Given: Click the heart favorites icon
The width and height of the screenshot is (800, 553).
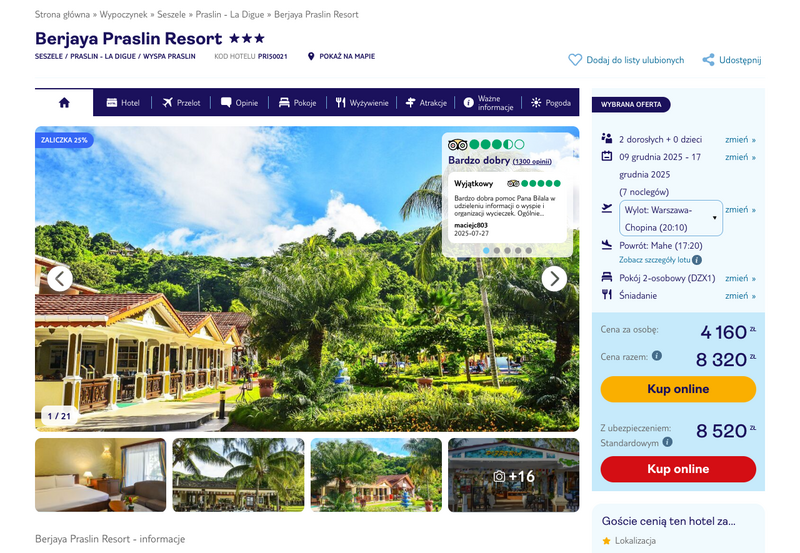Looking at the screenshot, I should 575,60.
